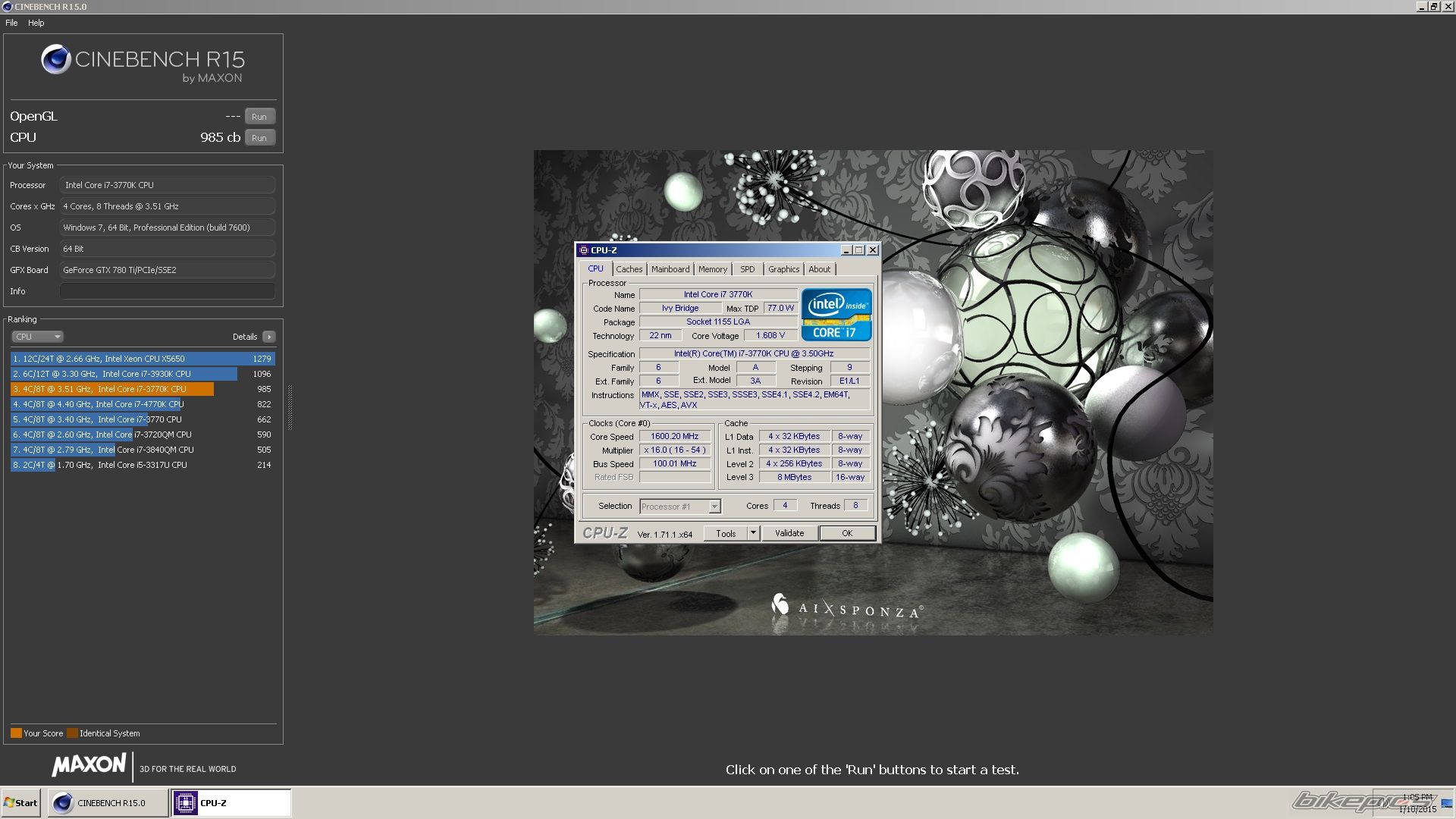Open the File menu in Cinebench
Image resolution: width=1456 pixels, height=819 pixels.
[x=11, y=23]
